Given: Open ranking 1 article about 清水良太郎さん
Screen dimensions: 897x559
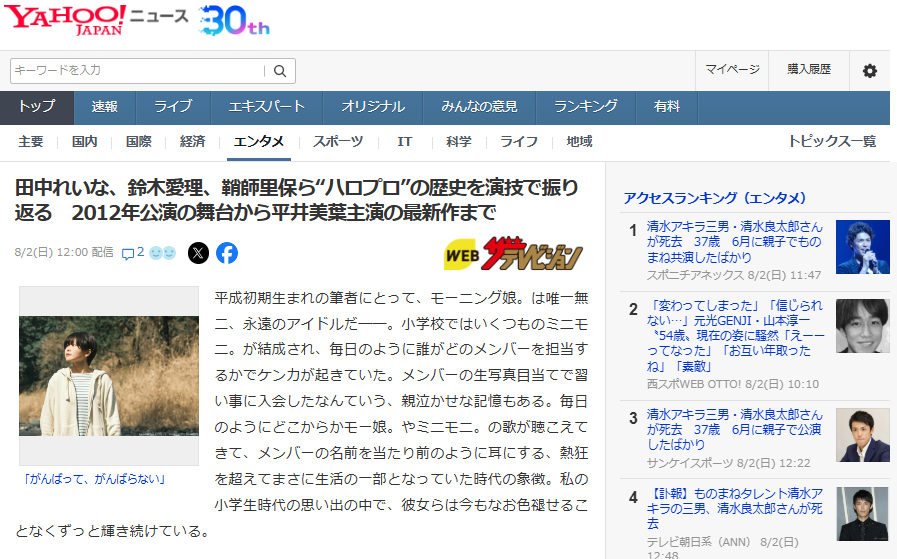Looking at the screenshot, I should [x=735, y=242].
